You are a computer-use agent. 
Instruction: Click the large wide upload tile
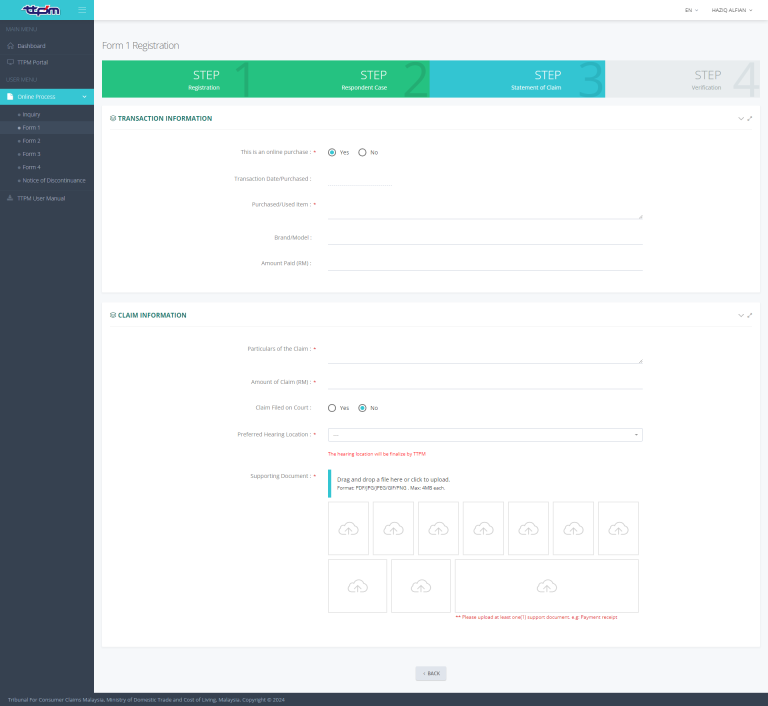click(x=546, y=586)
